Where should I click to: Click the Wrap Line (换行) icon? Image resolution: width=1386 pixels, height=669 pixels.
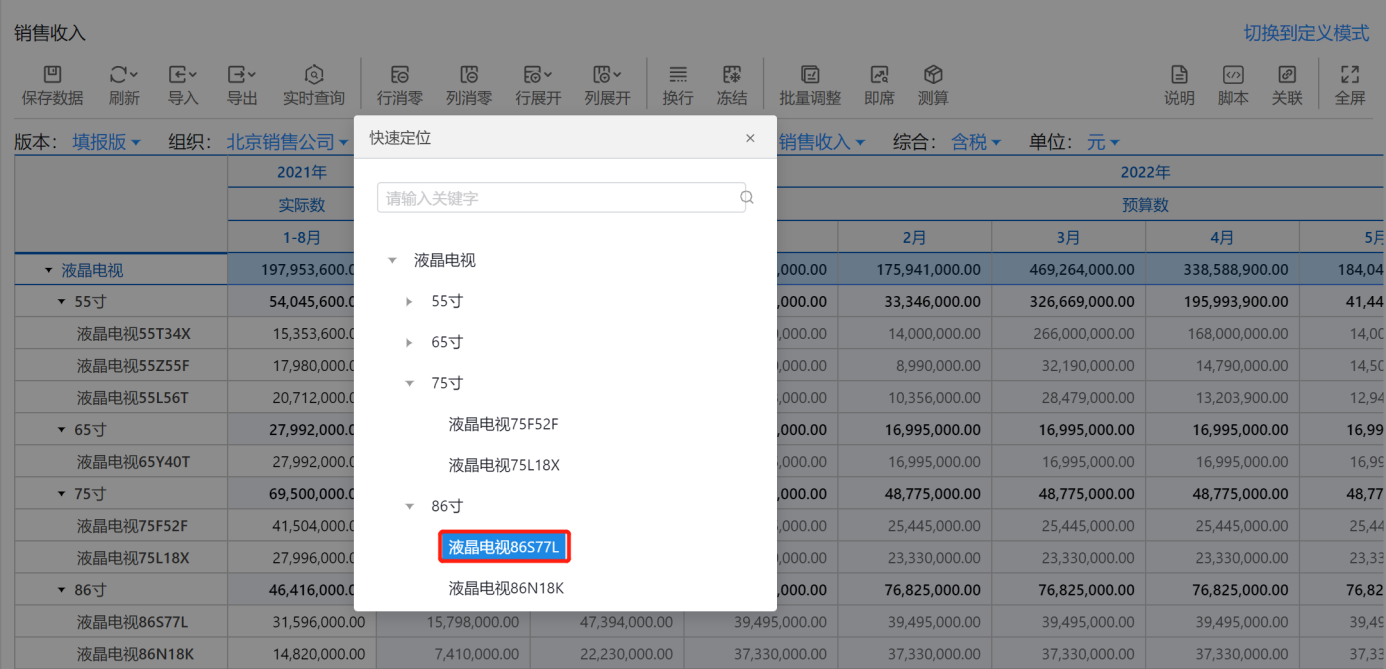tap(677, 75)
